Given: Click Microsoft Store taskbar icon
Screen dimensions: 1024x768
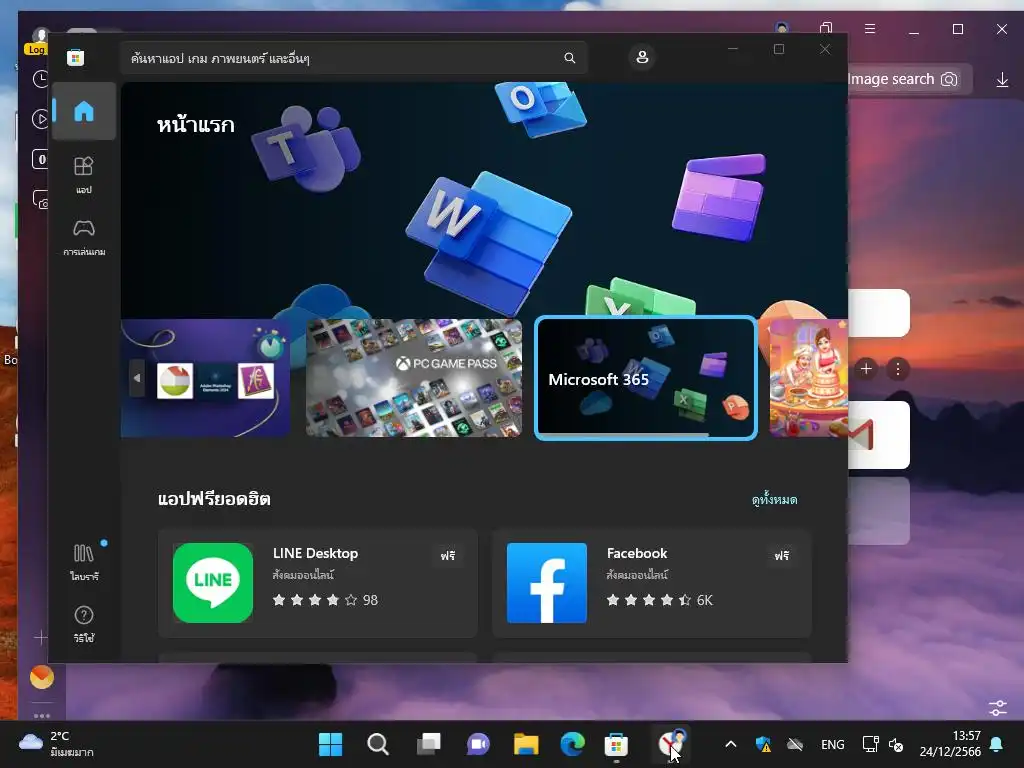Looking at the screenshot, I should tap(616, 744).
